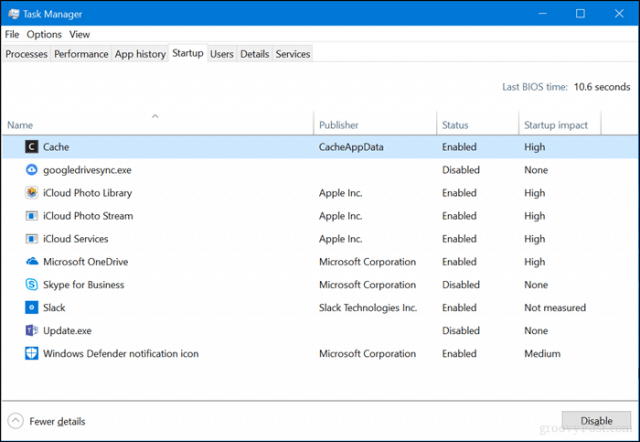640x442 pixels.
Task: Click the iCloud Photo Stream icon
Action: [x=31, y=215]
